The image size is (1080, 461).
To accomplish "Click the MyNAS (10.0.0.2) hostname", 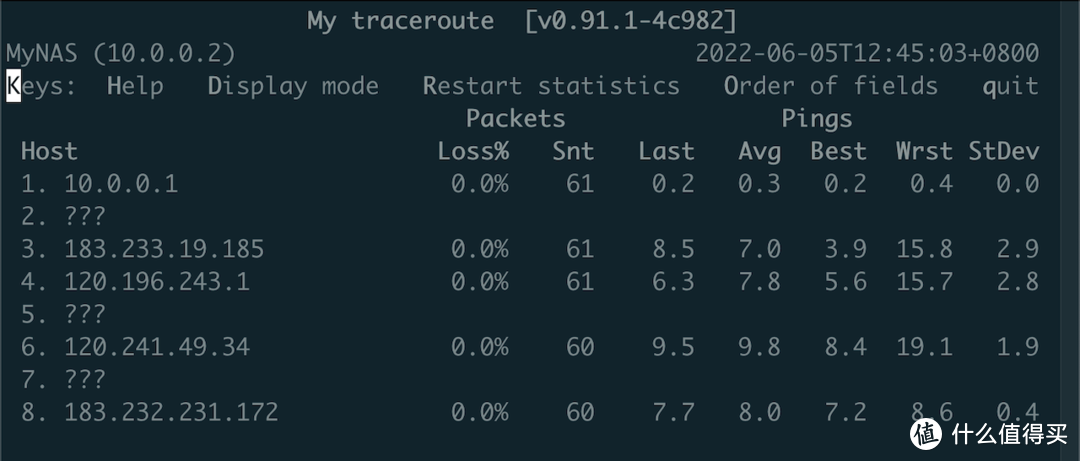I will click(121, 53).
